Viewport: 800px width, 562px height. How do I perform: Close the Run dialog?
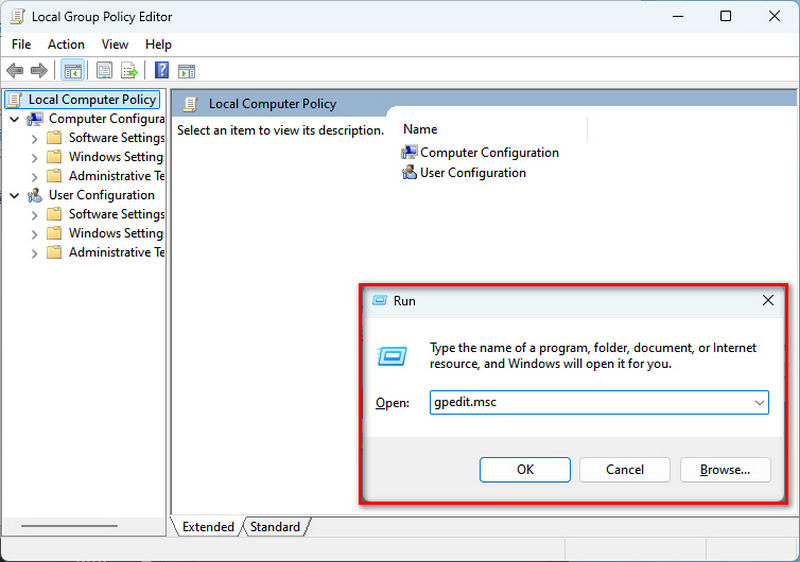768,300
